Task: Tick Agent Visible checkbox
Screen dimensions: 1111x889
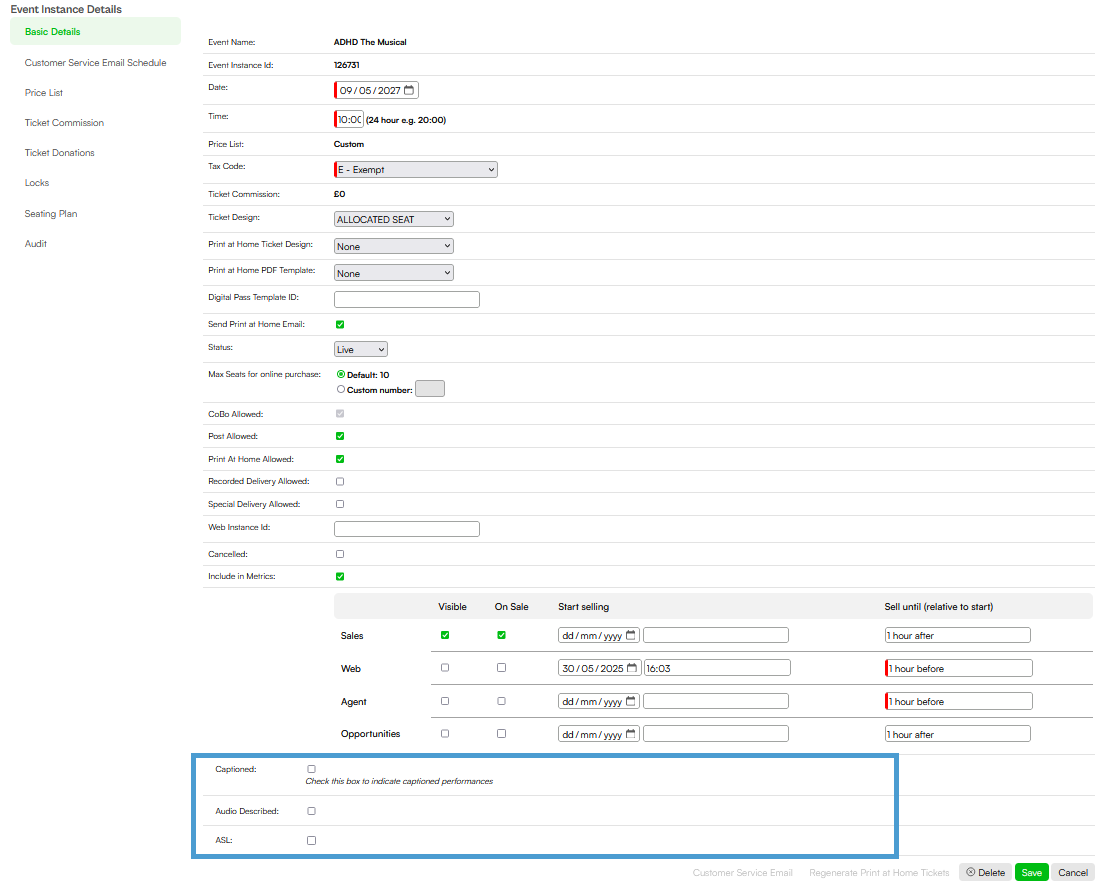Action: (445, 701)
